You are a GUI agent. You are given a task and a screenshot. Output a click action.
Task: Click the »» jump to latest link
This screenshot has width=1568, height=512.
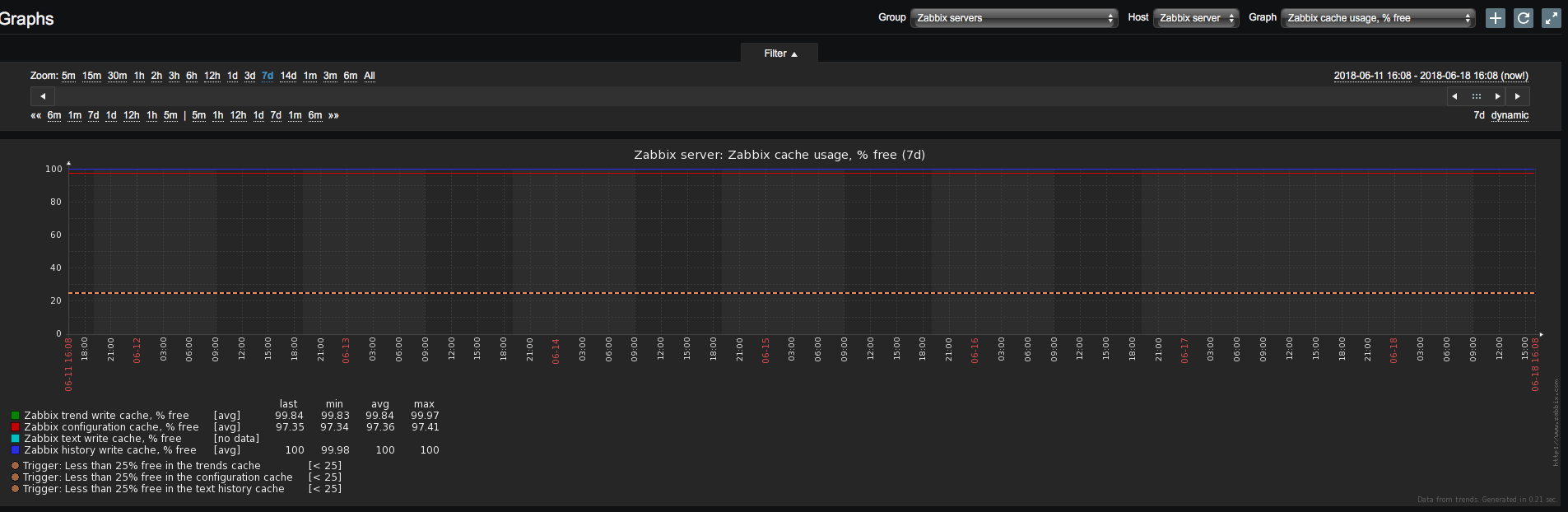pyautogui.click(x=333, y=115)
